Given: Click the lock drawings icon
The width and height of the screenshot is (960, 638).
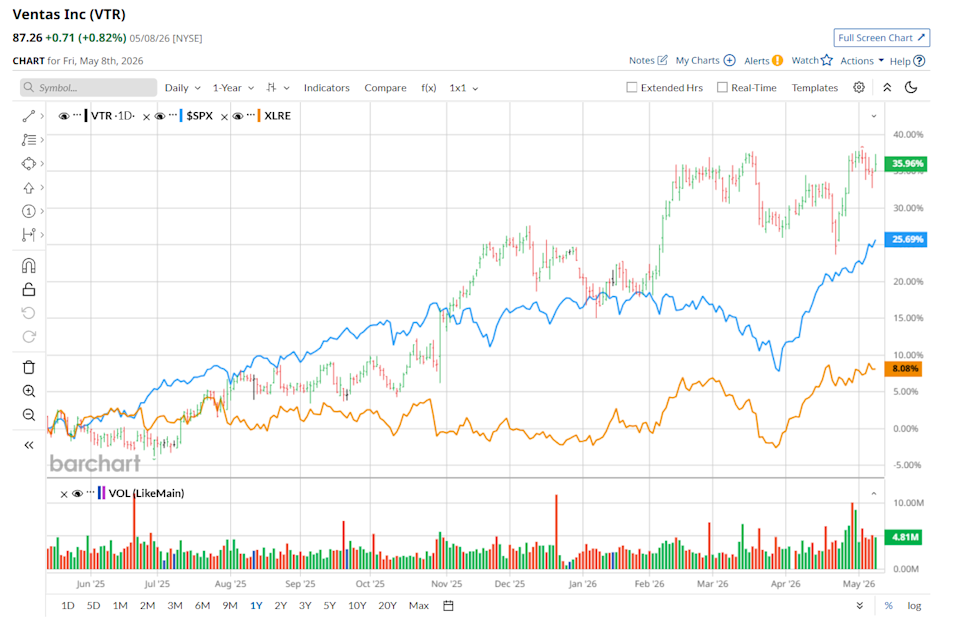Looking at the screenshot, I should [29, 289].
